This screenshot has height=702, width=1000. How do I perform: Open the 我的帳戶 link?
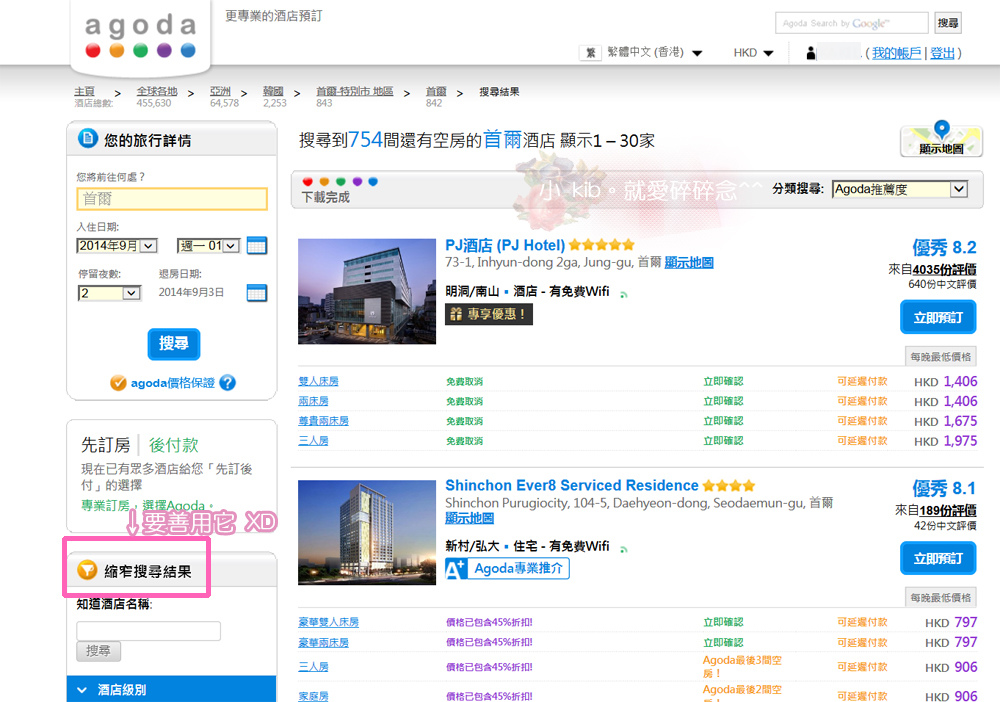(897, 53)
